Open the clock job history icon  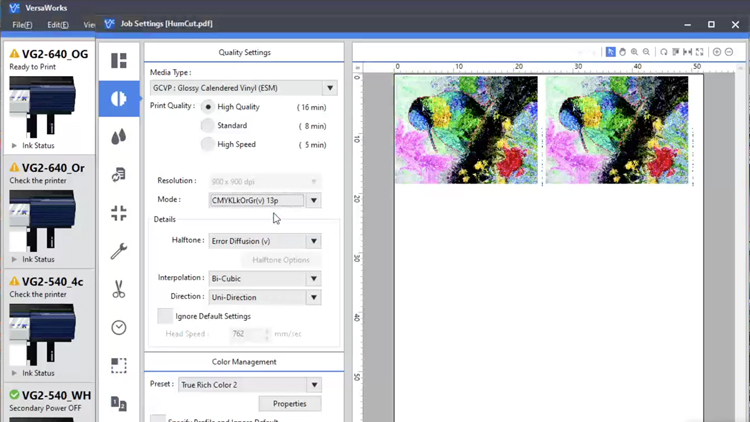click(119, 328)
